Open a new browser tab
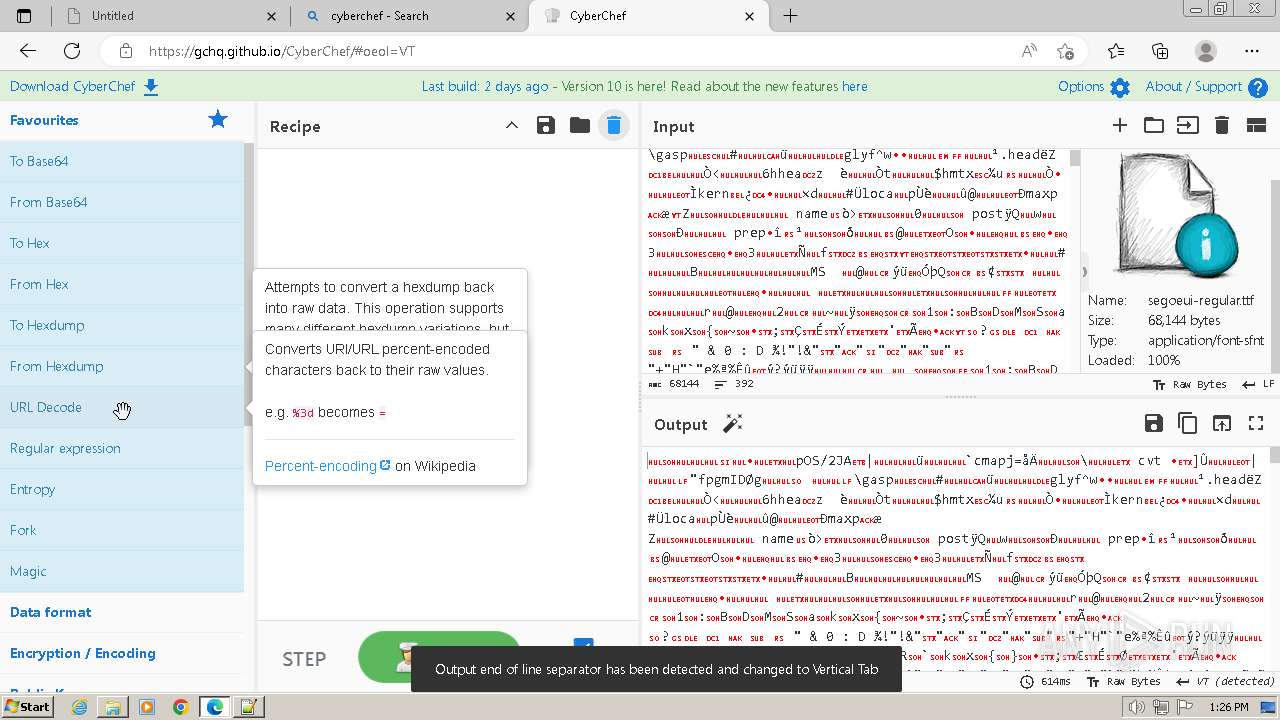The width and height of the screenshot is (1280, 720). [x=790, y=16]
